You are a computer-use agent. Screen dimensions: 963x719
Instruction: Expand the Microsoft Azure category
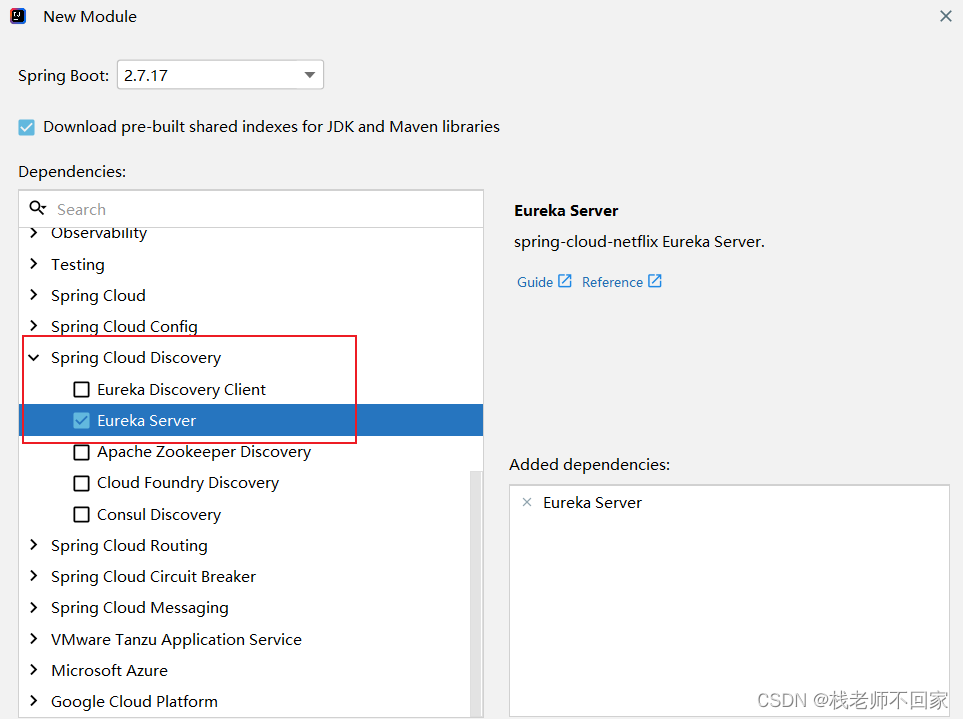click(34, 669)
